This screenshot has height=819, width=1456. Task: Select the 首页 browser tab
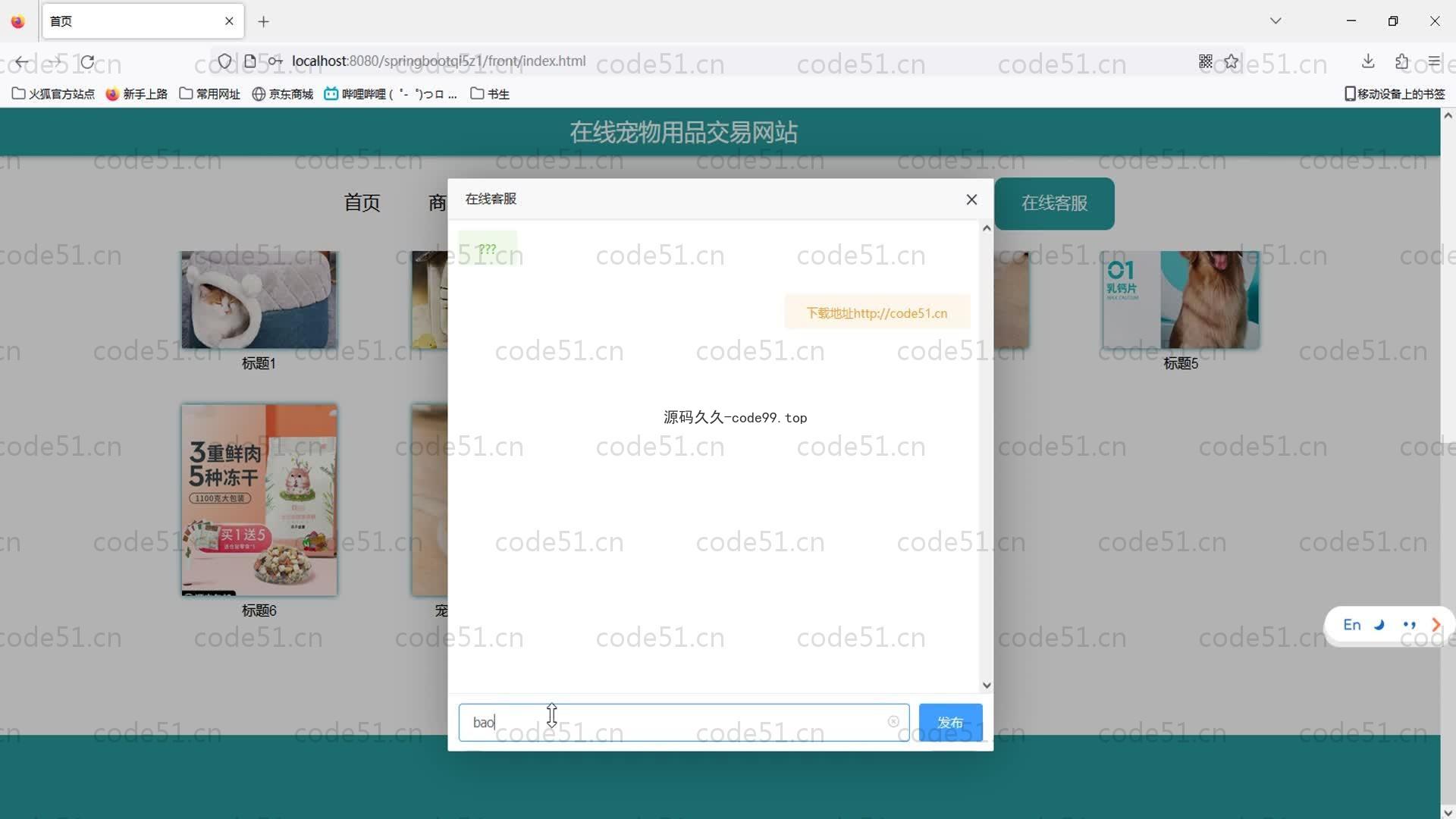pyautogui.click(x=143, y=21)
